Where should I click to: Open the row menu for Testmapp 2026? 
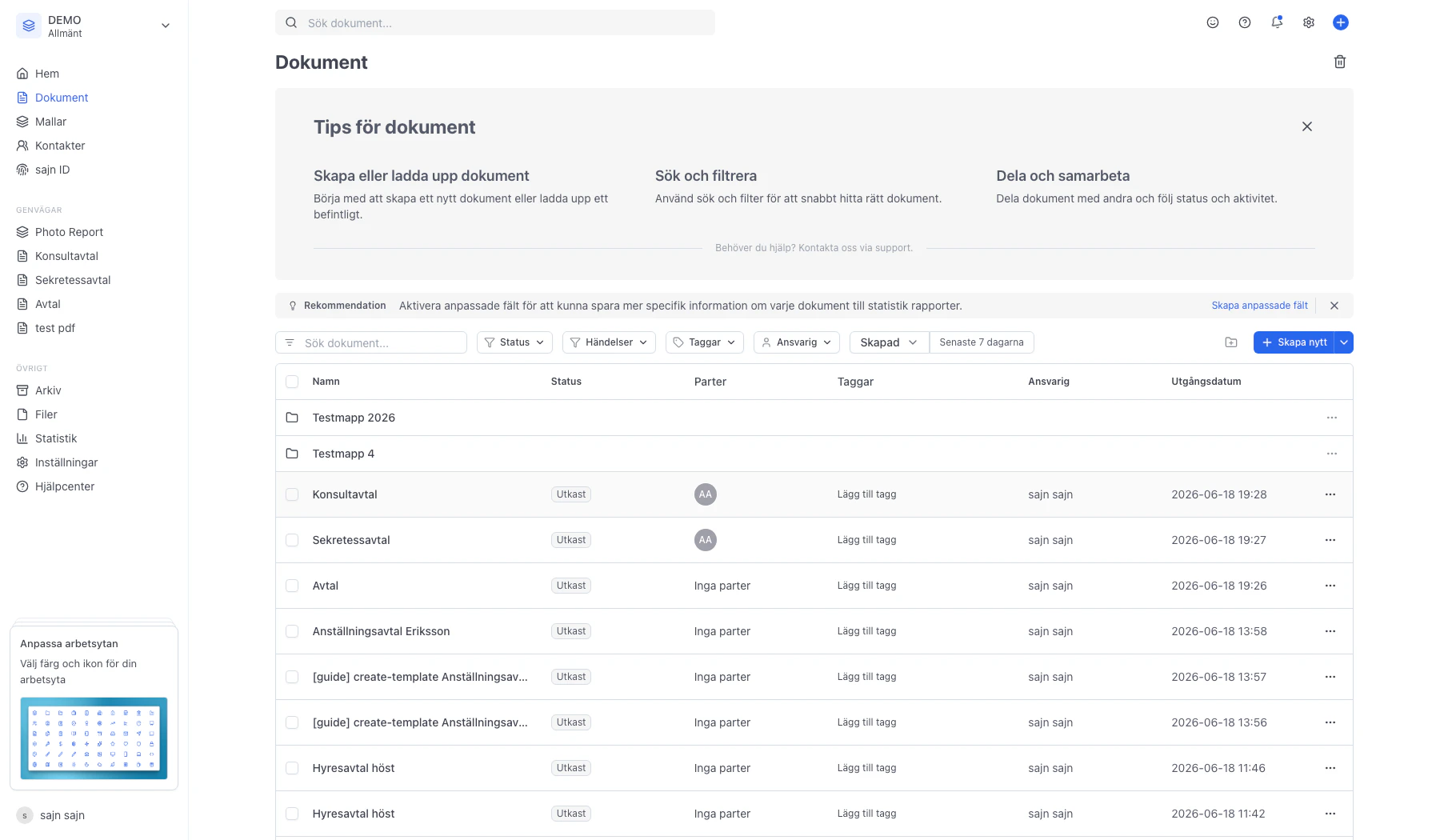(1332, 418)
